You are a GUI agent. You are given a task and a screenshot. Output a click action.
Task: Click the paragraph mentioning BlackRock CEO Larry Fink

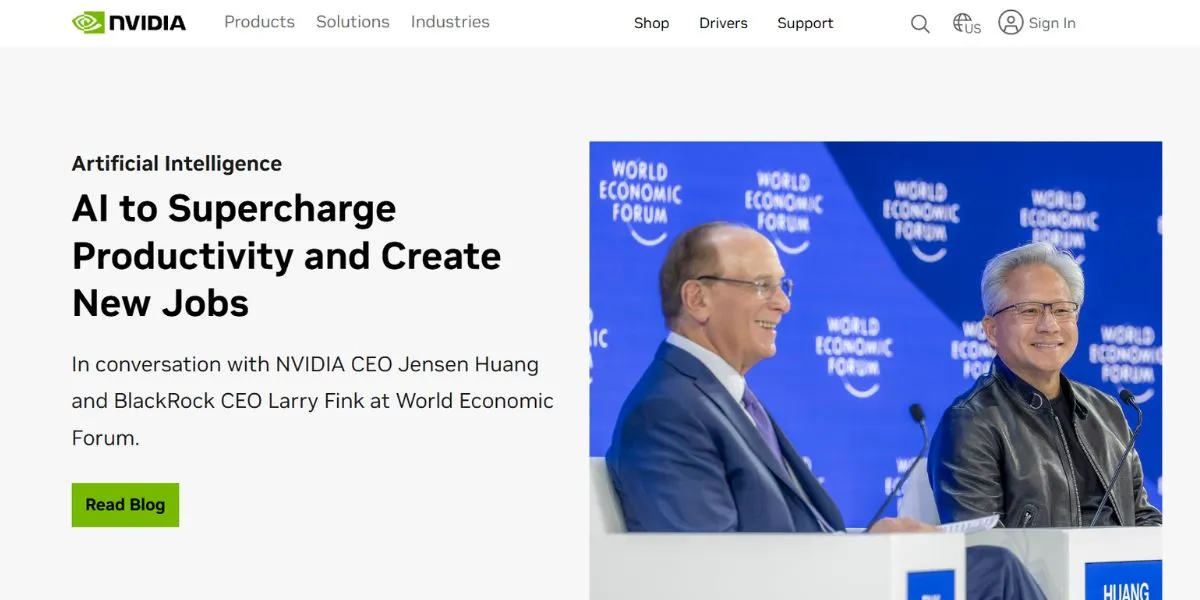[x=313, y=401]
